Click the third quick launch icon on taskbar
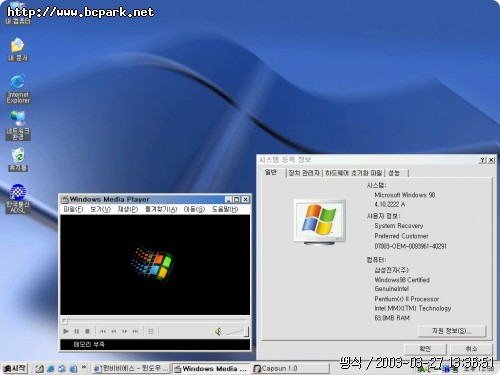 point(62,369)
